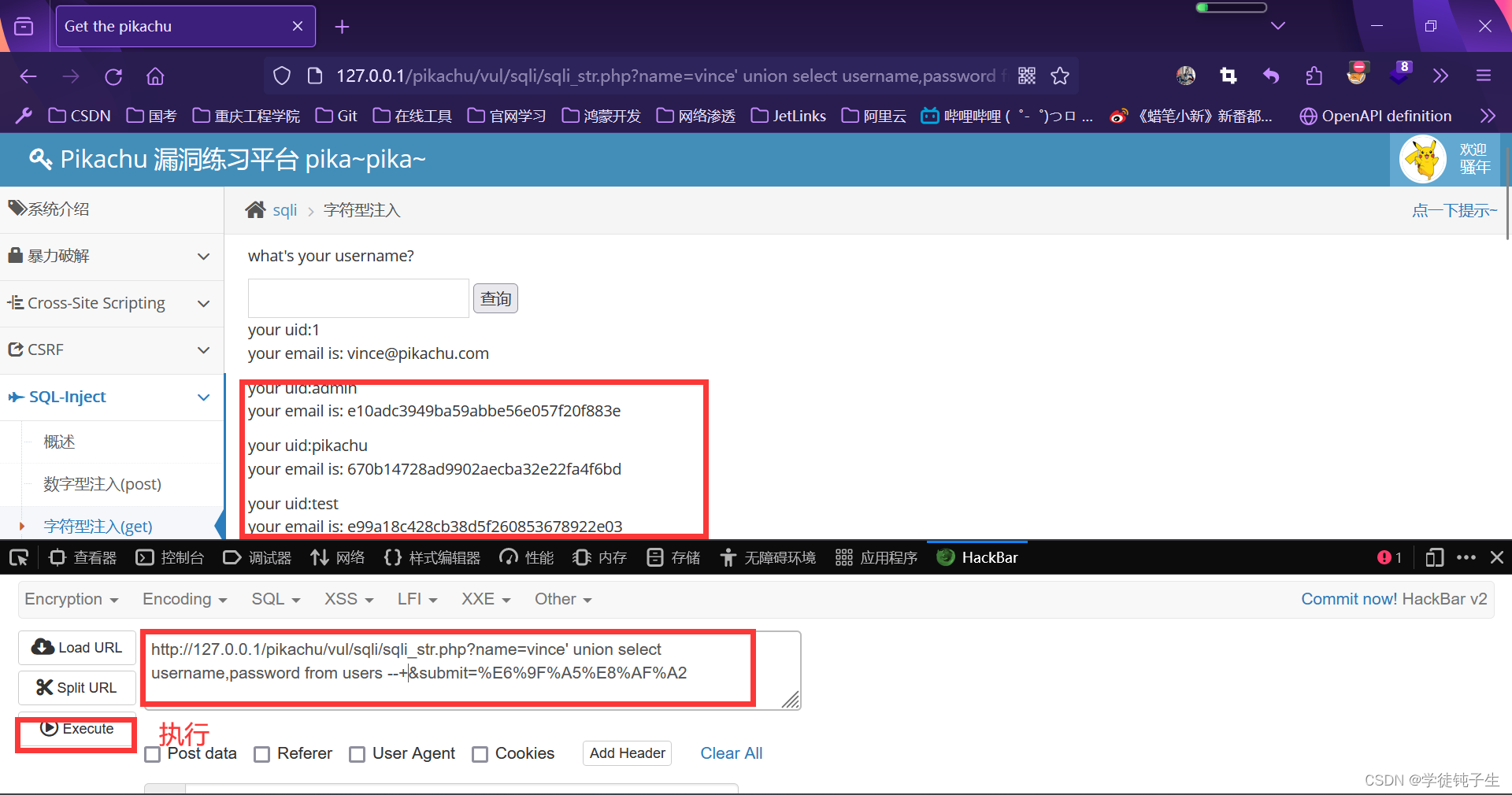Reload the current page
Viewport: 1512px width, 795px height.
click(113, 76)
